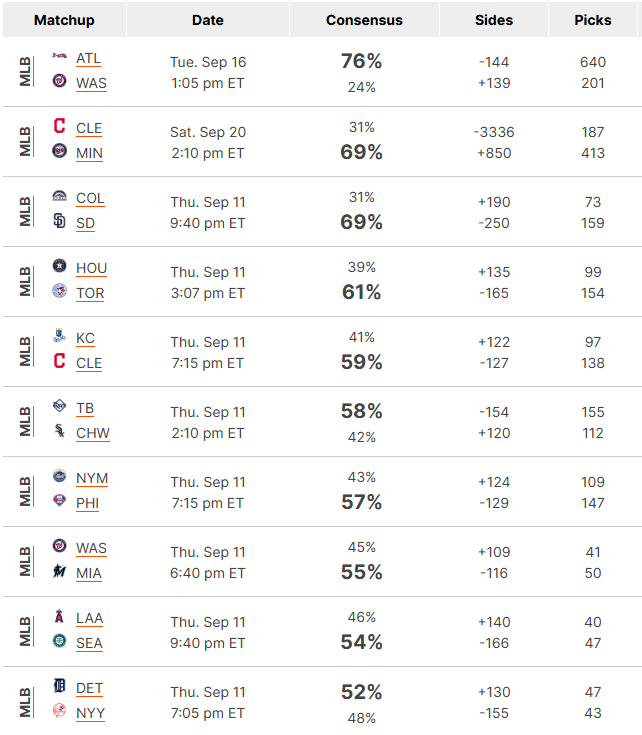Click the MLB label on TB row
The width and height of the screenshot is (642, 735).
(x=25, y=421)
